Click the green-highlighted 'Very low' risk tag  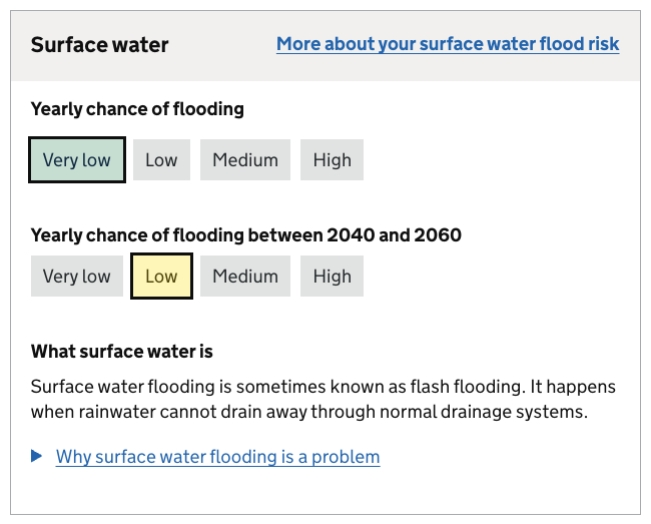(77, 160)
